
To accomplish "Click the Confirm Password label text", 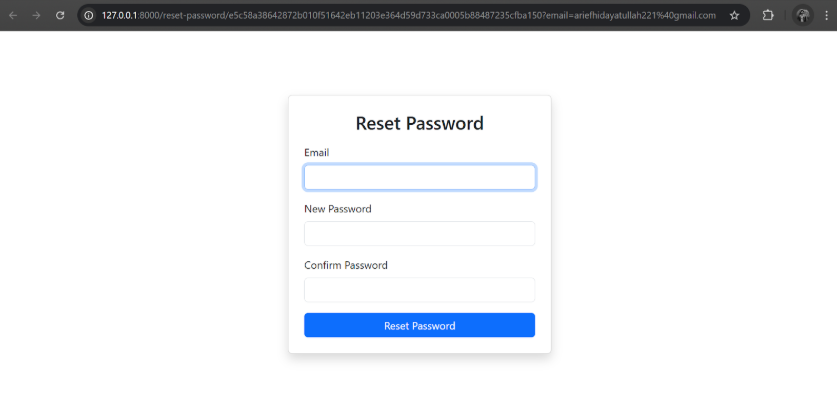I will coord(346,265).
